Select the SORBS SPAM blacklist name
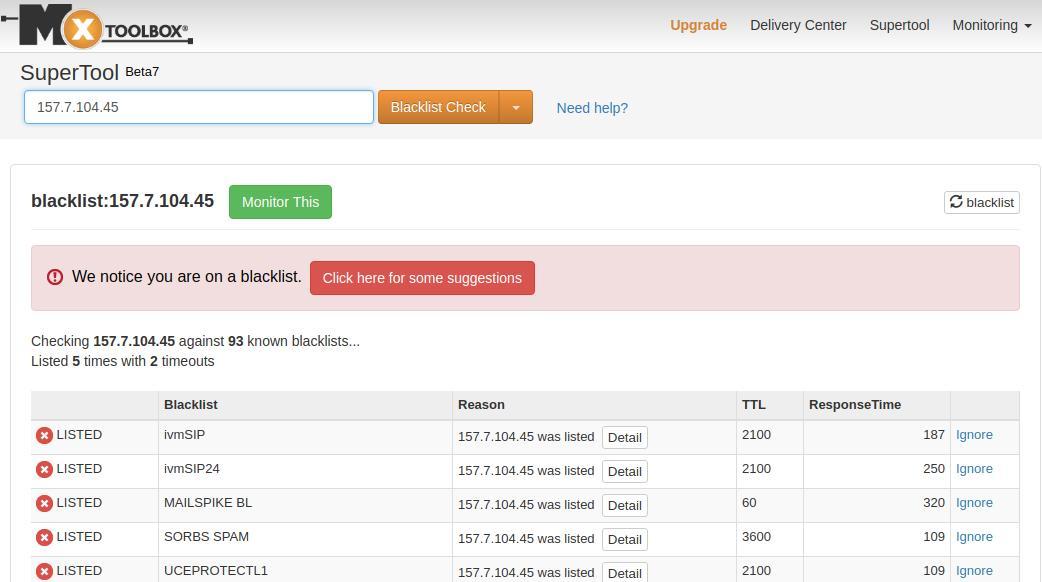Image resolution: width=1042 pixels, height=582 pixels. point(206,536)
